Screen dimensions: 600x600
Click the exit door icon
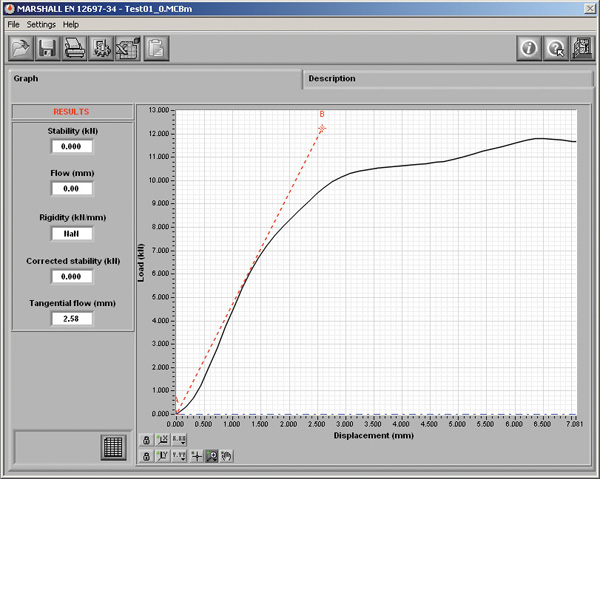click(581, 48)
